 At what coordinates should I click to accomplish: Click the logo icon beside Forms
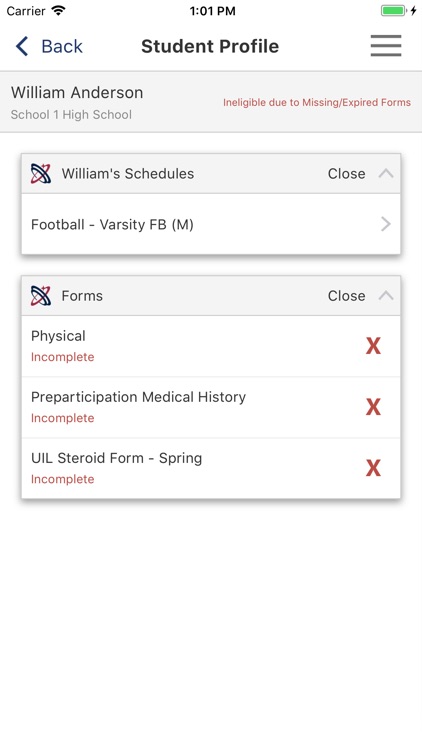point(41,296)
